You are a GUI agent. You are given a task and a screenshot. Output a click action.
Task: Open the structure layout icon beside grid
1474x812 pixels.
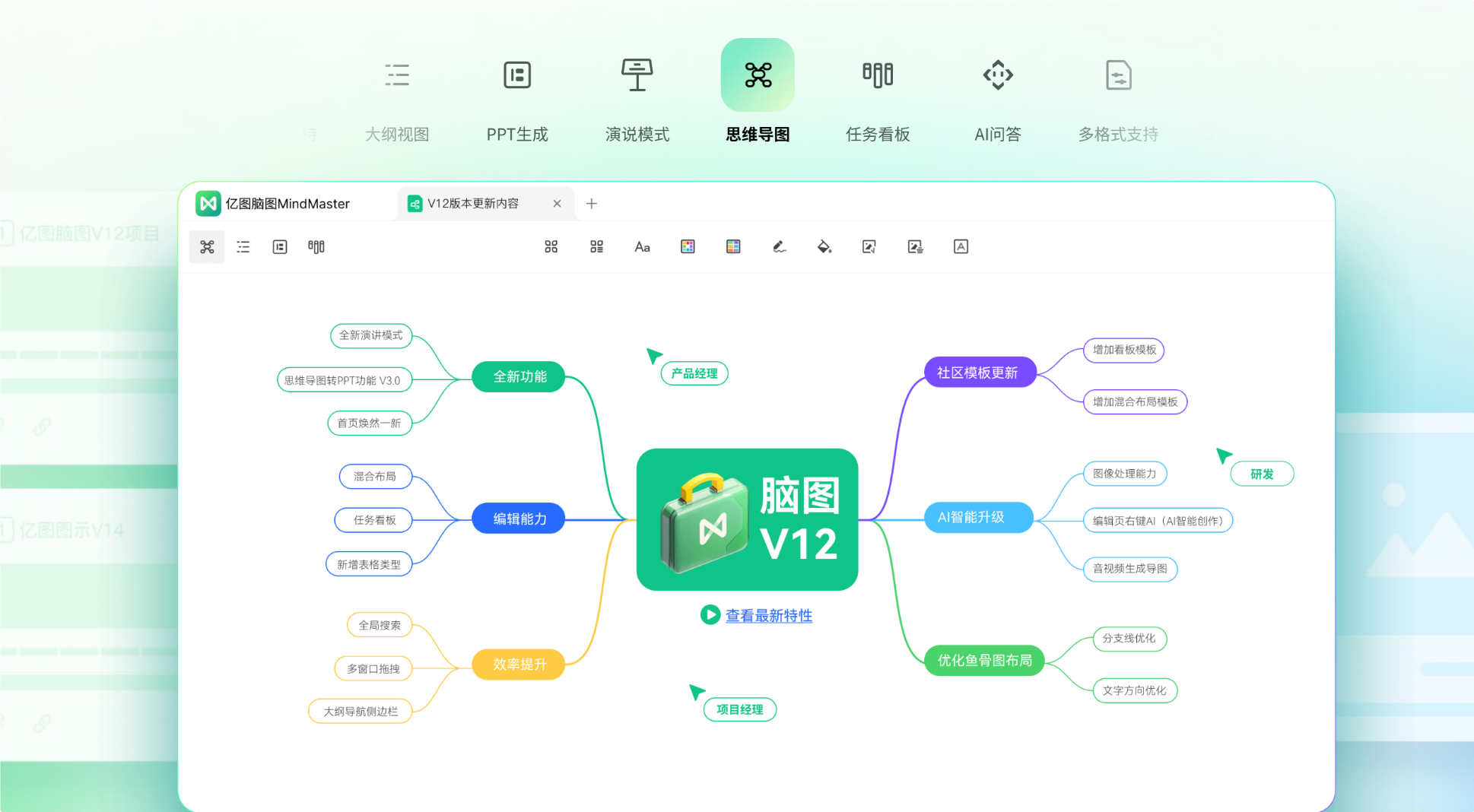[597, 246]
